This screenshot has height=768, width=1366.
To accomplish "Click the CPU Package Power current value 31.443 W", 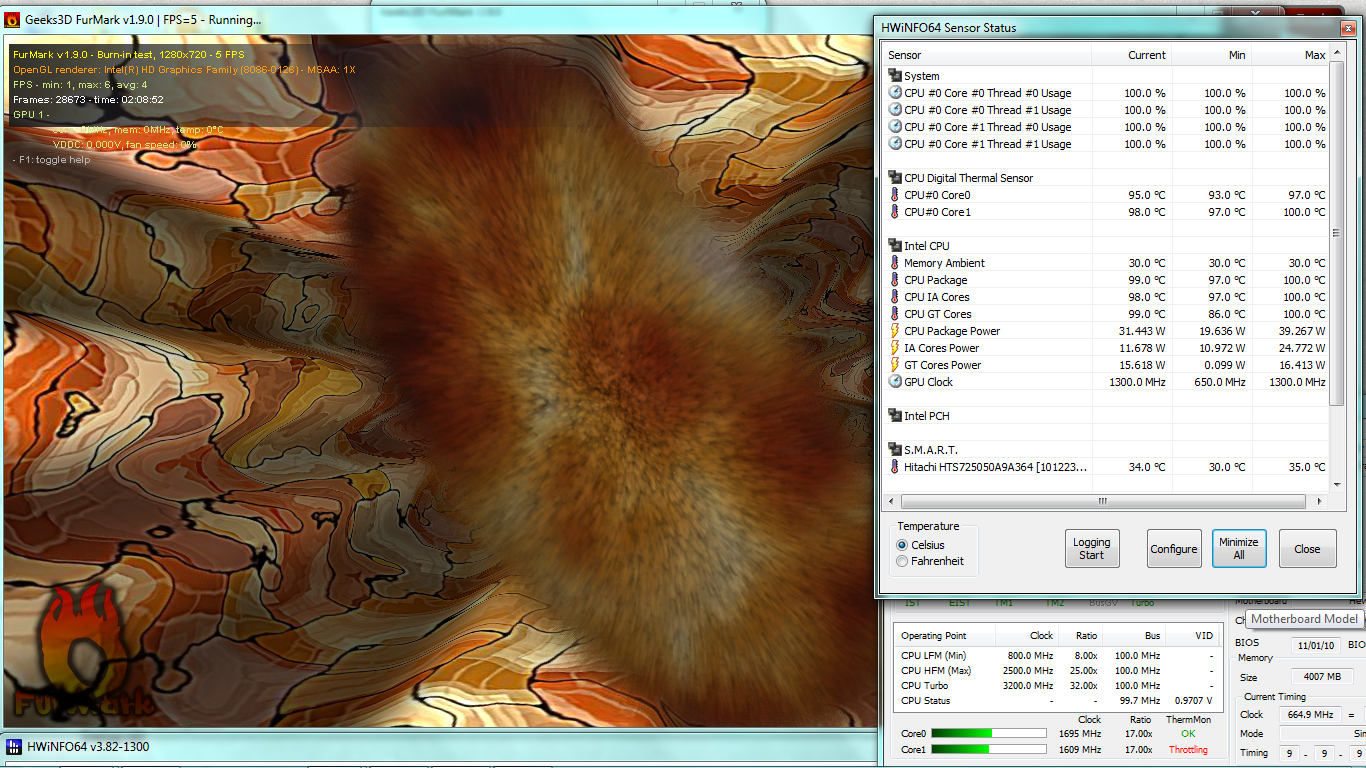I will coord(1137,331).
